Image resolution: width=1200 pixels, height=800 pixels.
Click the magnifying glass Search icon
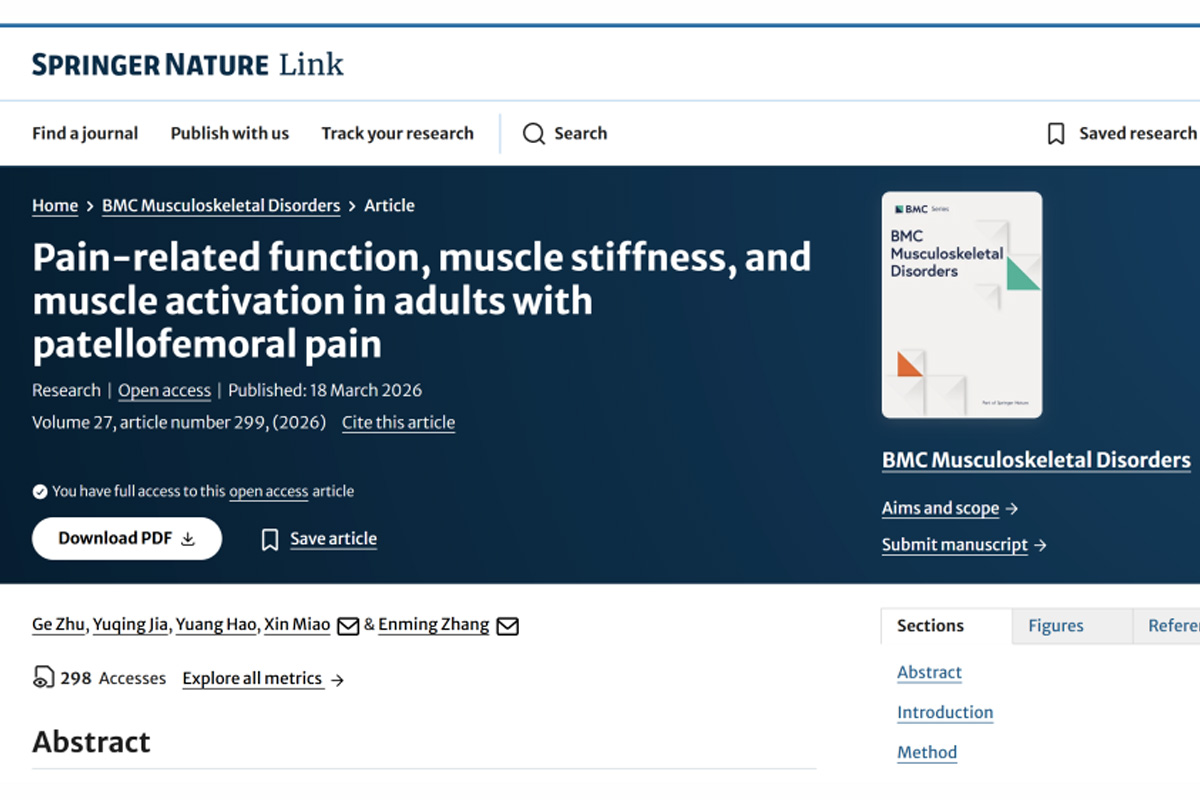point(534,134)
